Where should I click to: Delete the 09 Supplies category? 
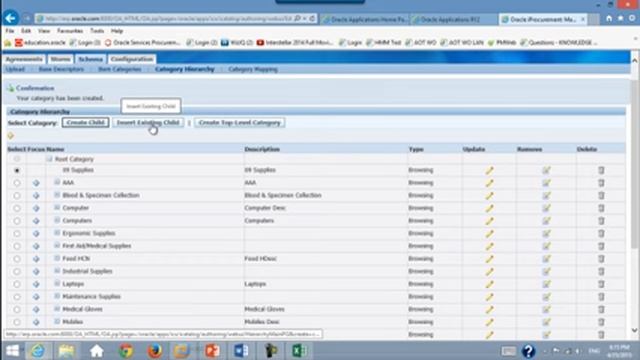coord(601,170)
